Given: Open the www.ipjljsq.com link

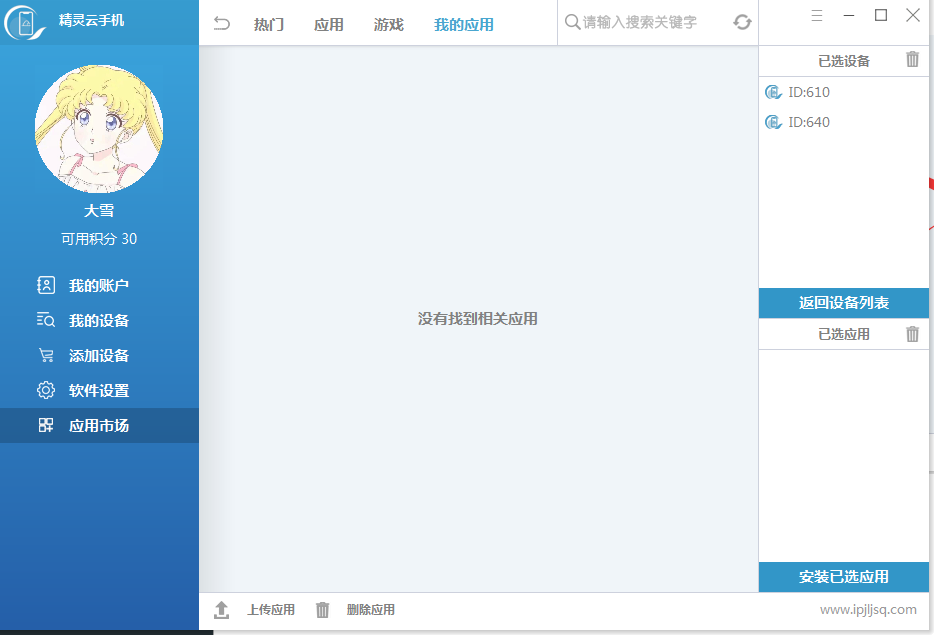Looking at the screenshot, I should pyautogui.click(x=868, y=610).
